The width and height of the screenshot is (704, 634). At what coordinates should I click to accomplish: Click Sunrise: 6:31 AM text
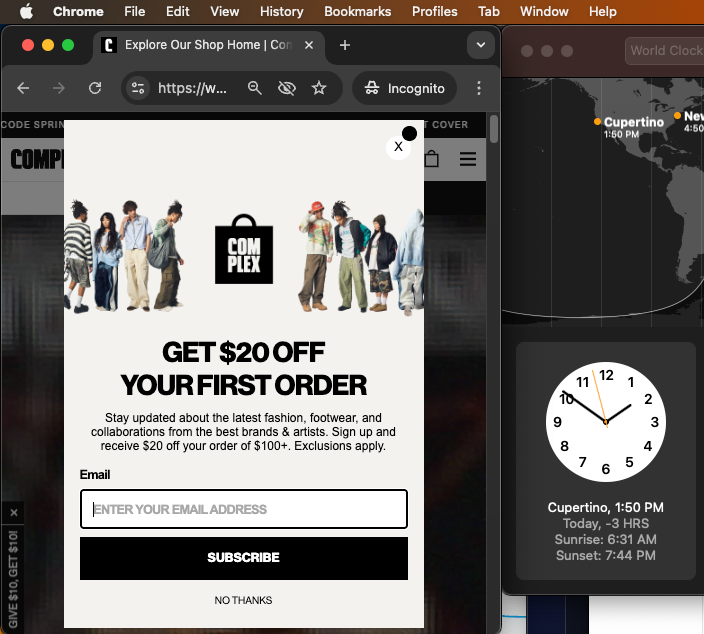[605, 539]
